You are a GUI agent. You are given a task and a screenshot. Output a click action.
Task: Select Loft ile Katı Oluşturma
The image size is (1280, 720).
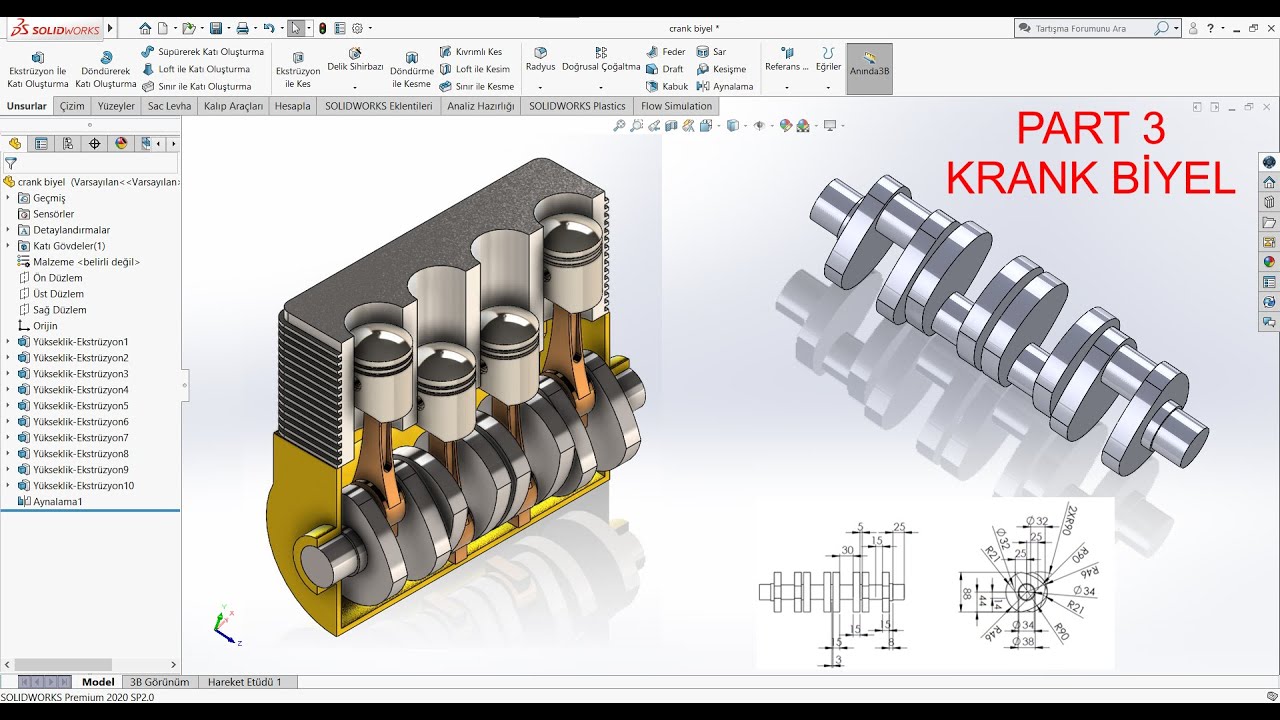tap(196, 69)
